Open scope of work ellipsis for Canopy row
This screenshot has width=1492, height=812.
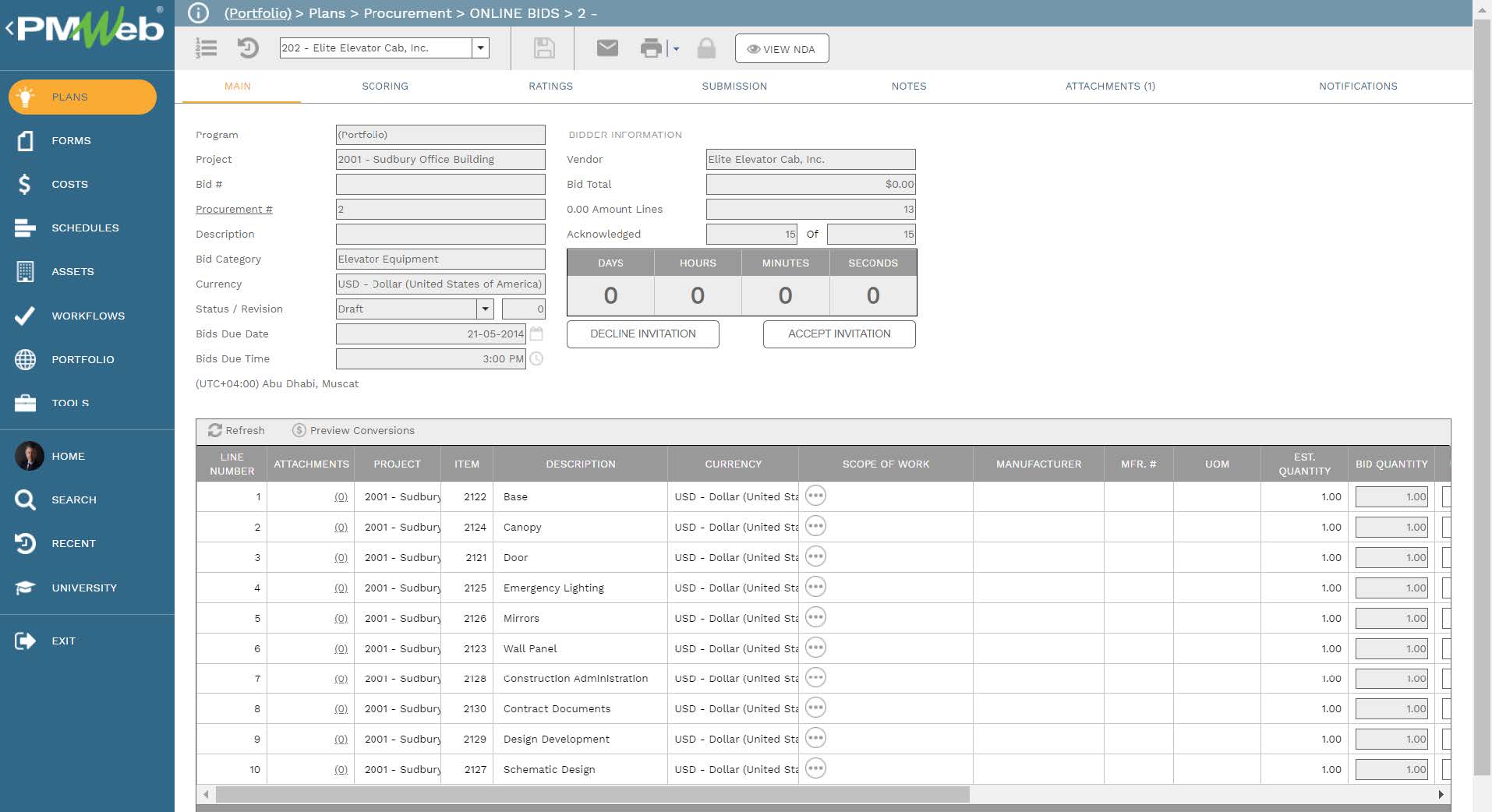815,527
